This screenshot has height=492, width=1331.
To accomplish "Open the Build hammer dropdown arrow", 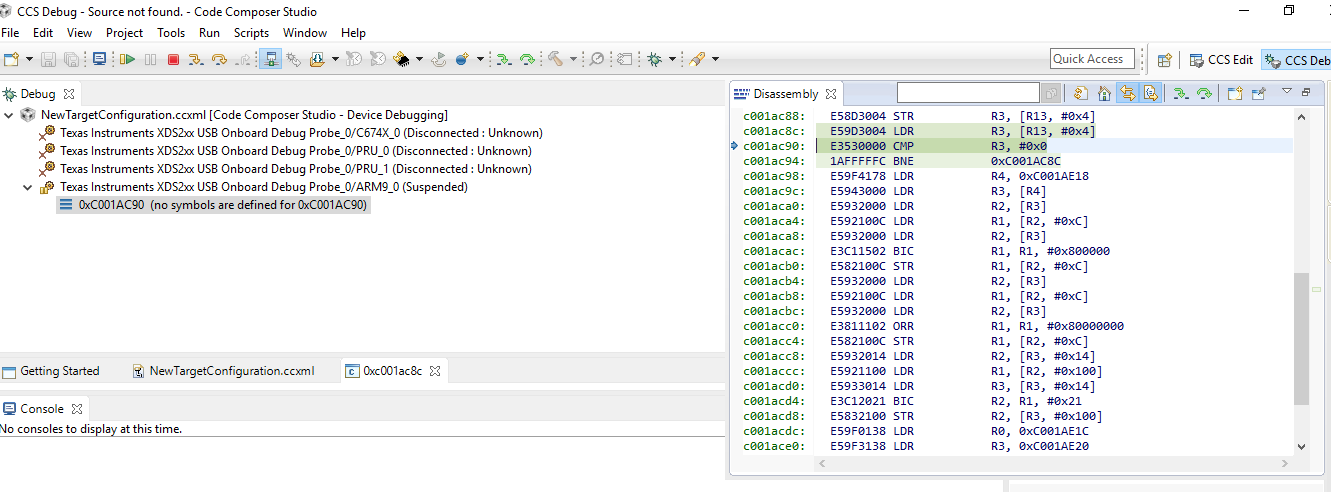I will 573,60.
